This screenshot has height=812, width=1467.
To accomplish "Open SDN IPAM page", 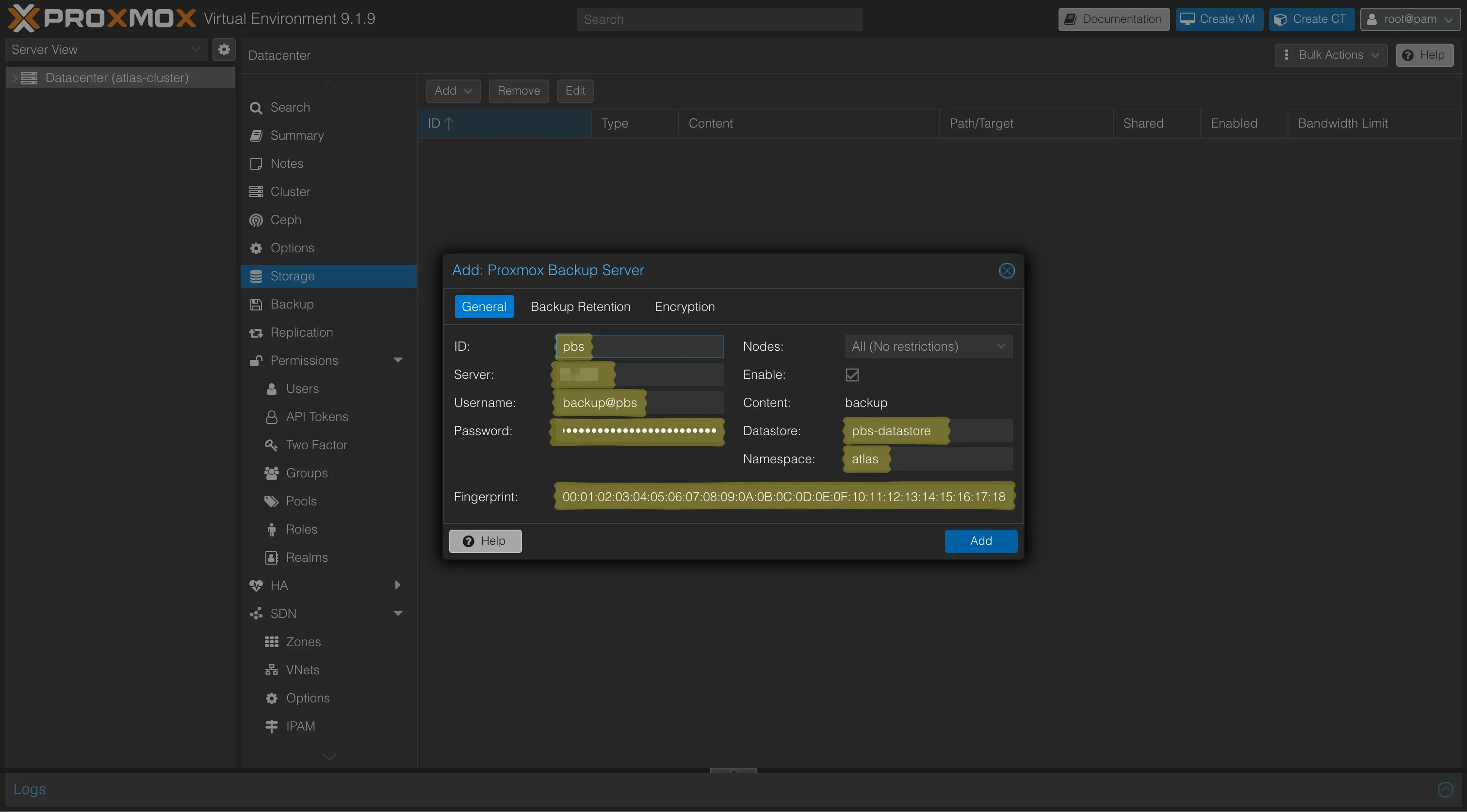I will click(x=328, y=727).
